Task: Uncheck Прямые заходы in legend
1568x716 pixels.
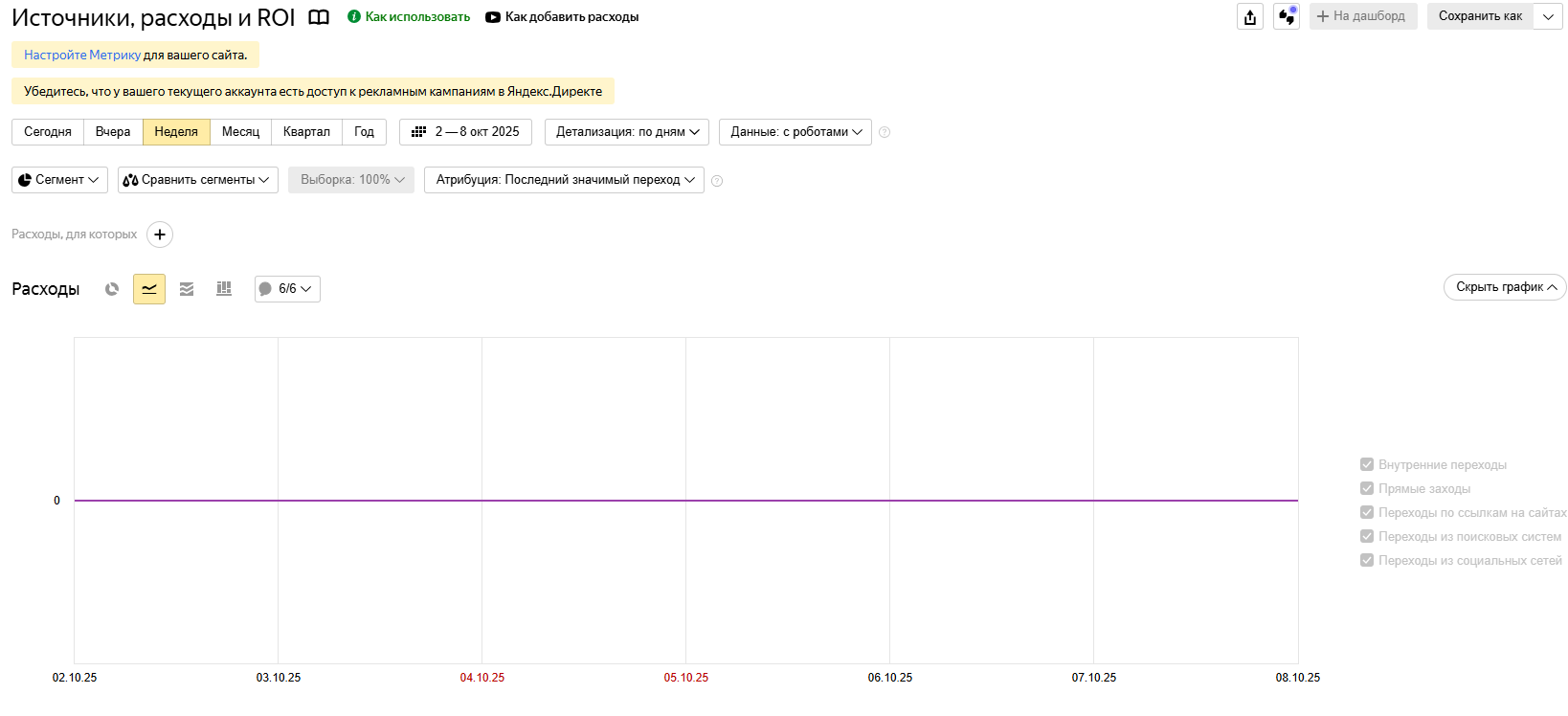Action: pos(1367,488)
